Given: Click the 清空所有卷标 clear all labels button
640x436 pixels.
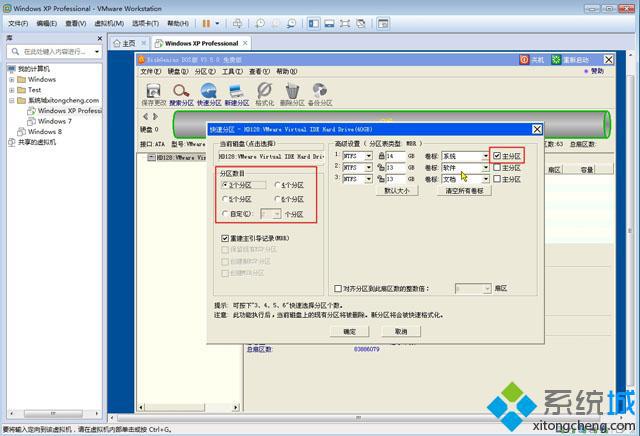Looking at the screenshot, I should coord(464,191).
